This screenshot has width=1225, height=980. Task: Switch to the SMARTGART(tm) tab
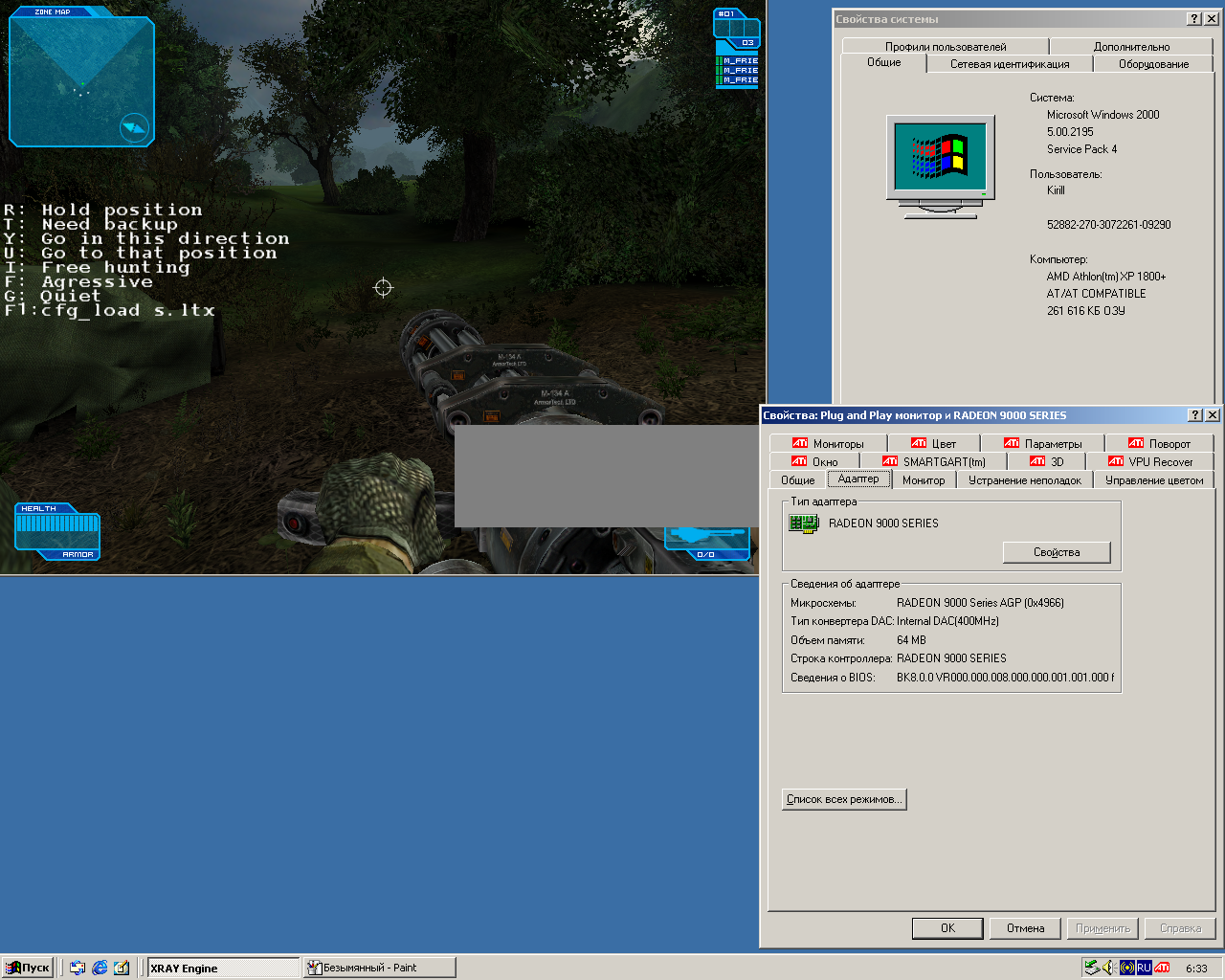coord(933,461)
